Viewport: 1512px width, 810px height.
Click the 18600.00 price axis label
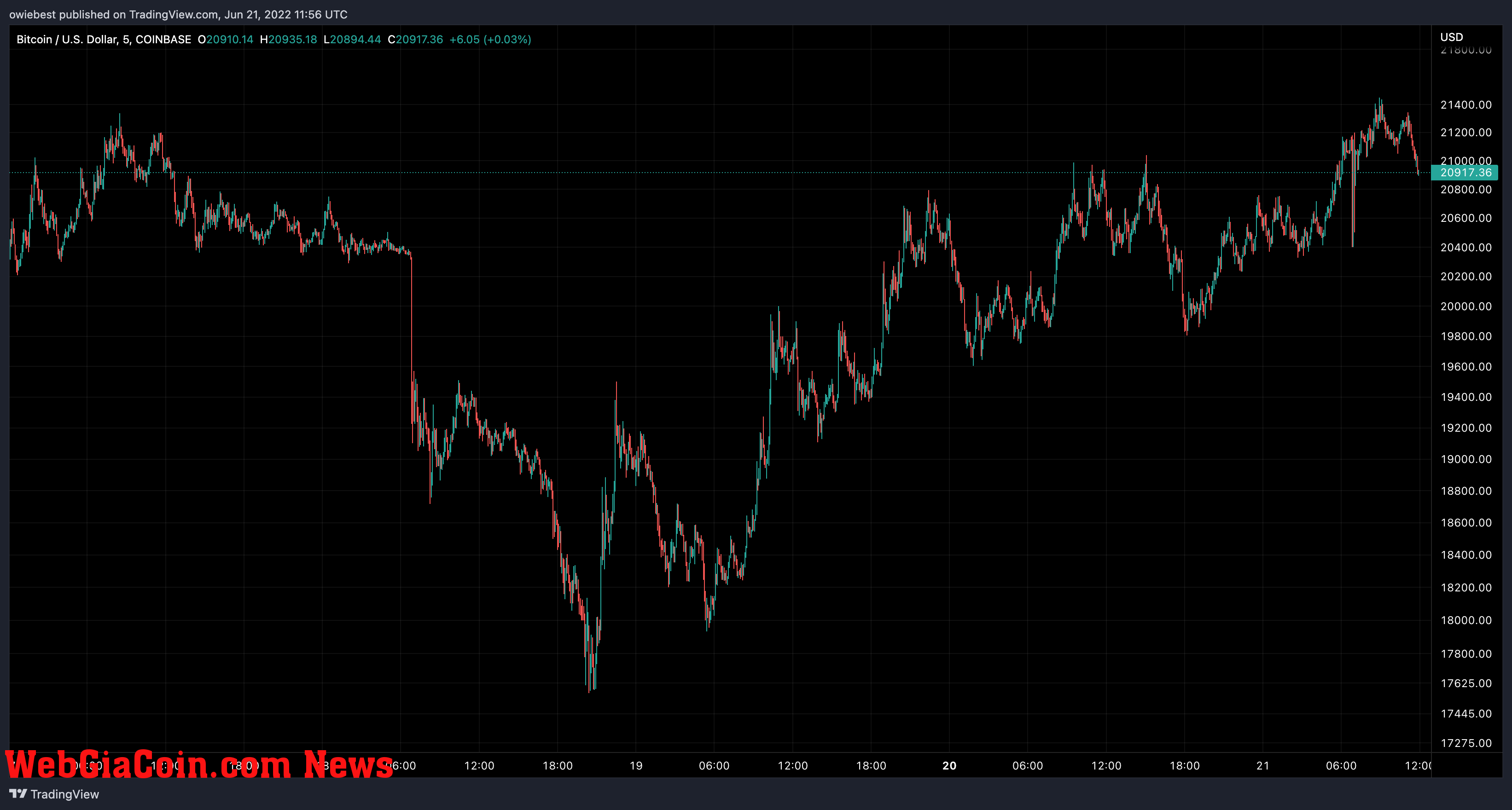(1465, 523)
